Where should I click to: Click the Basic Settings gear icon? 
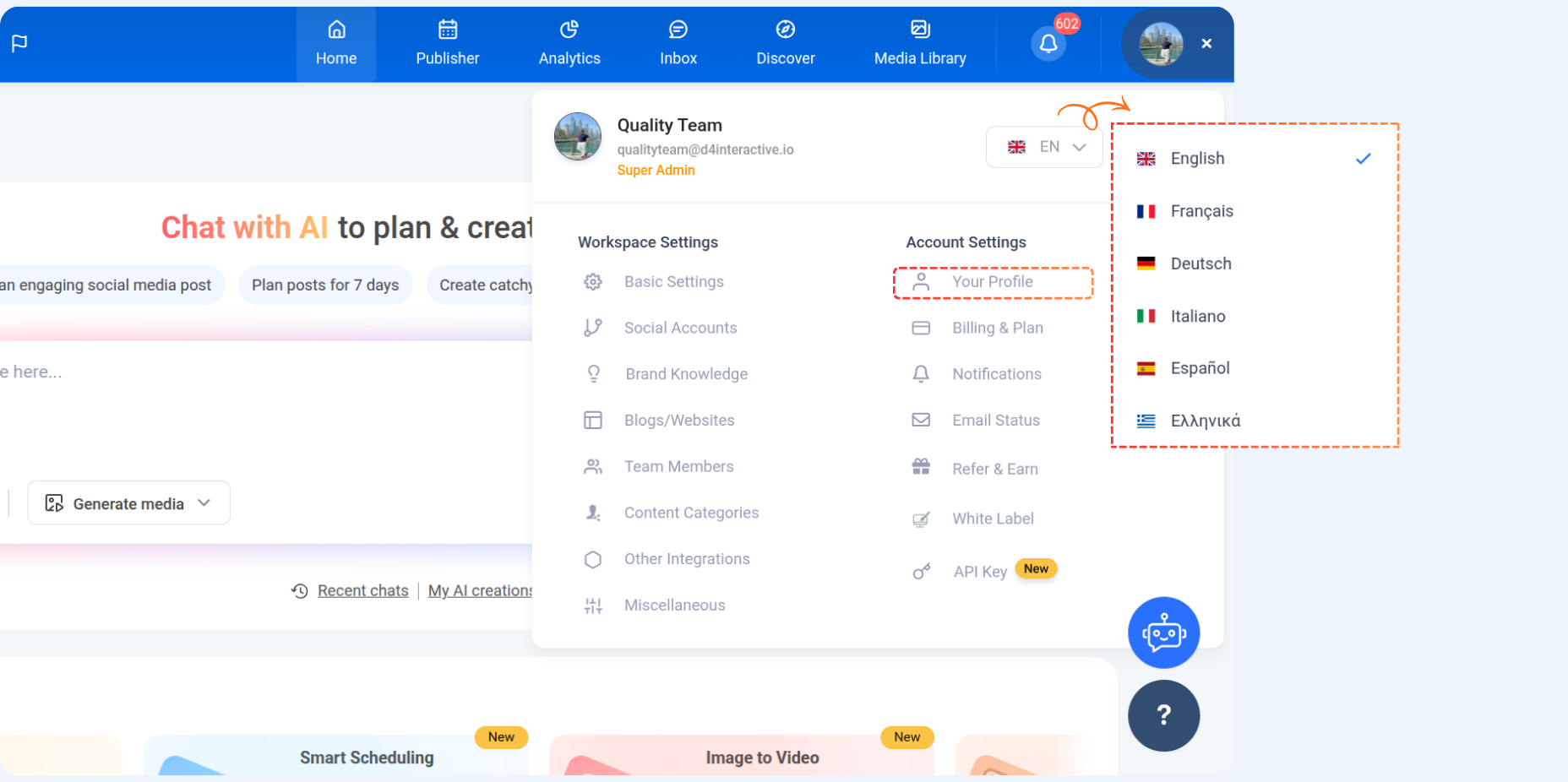[593, 282]
